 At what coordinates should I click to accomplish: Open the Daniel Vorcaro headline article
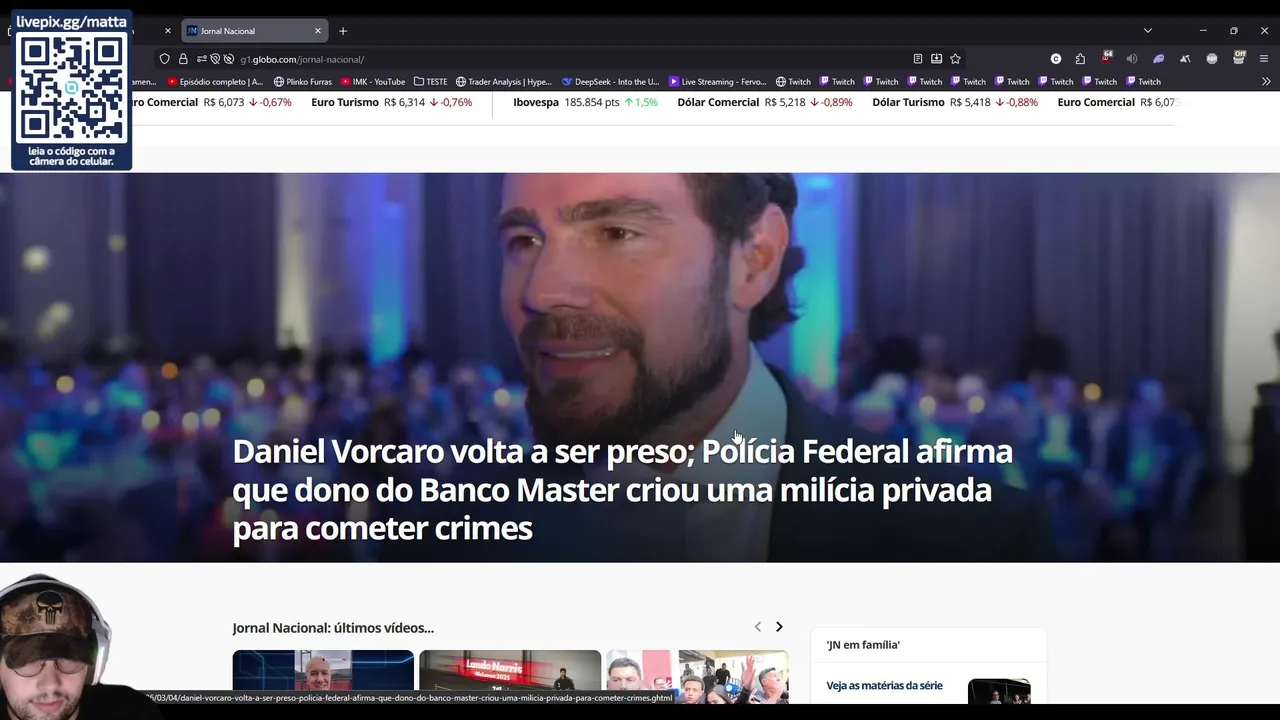point(622,490)
